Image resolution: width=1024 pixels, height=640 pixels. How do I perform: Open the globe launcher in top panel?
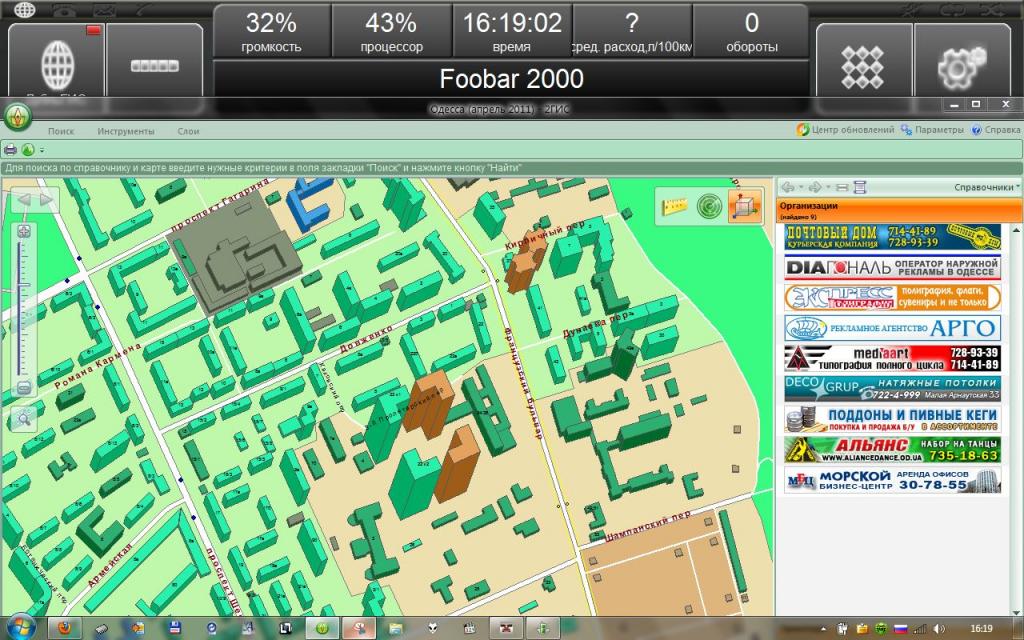(x=56, y=63)
